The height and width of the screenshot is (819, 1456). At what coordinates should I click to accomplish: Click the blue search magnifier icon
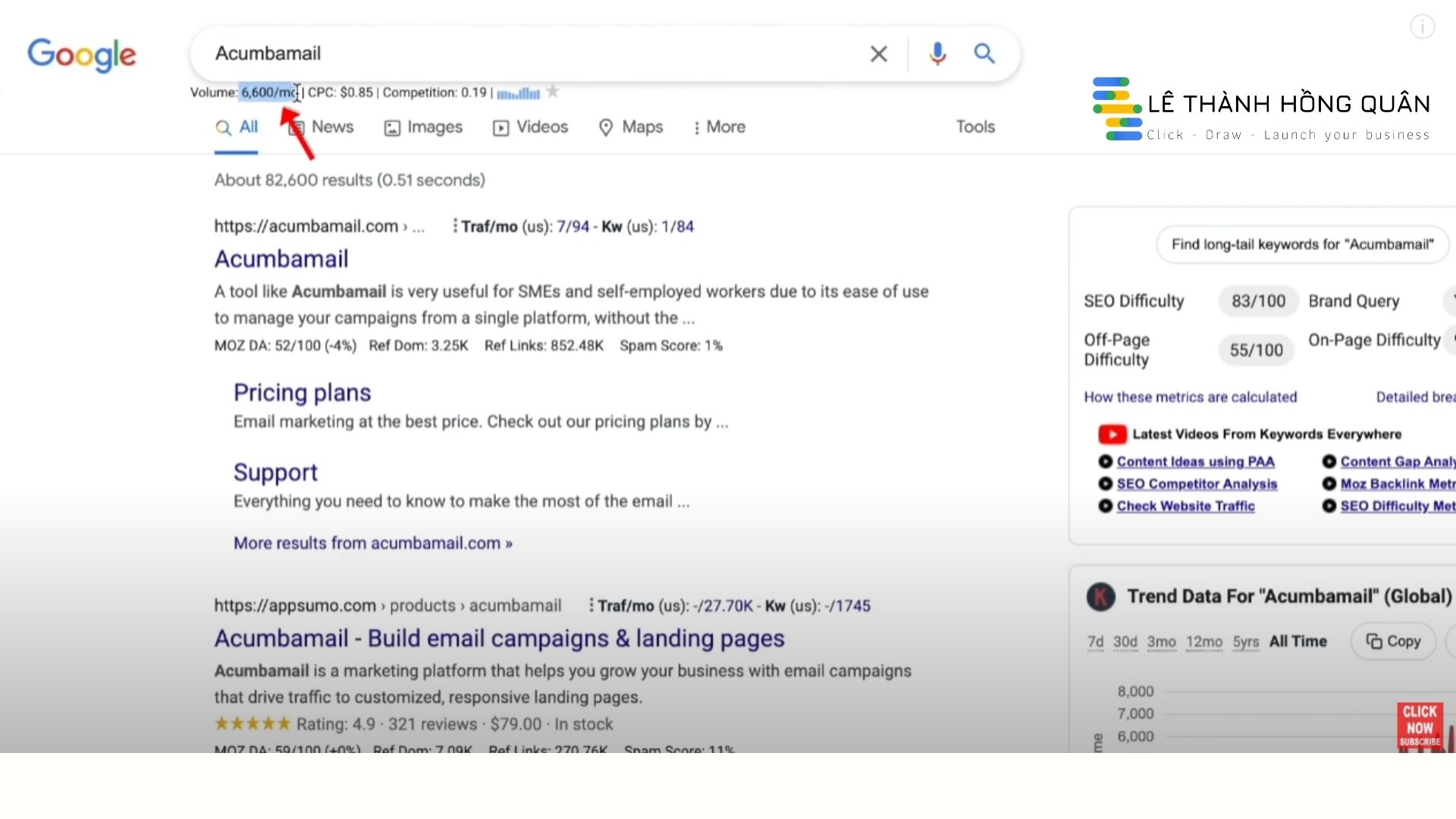click(984, 54)
